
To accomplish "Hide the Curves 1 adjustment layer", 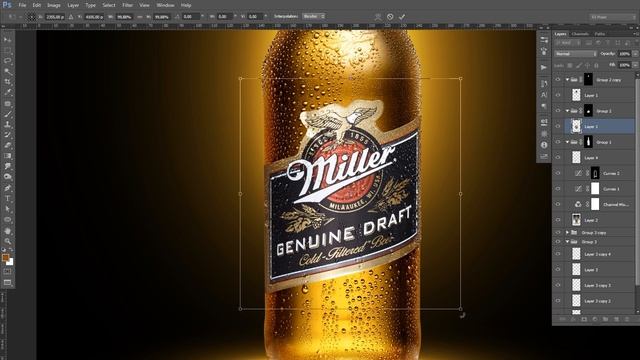I will tap(558, 189).
